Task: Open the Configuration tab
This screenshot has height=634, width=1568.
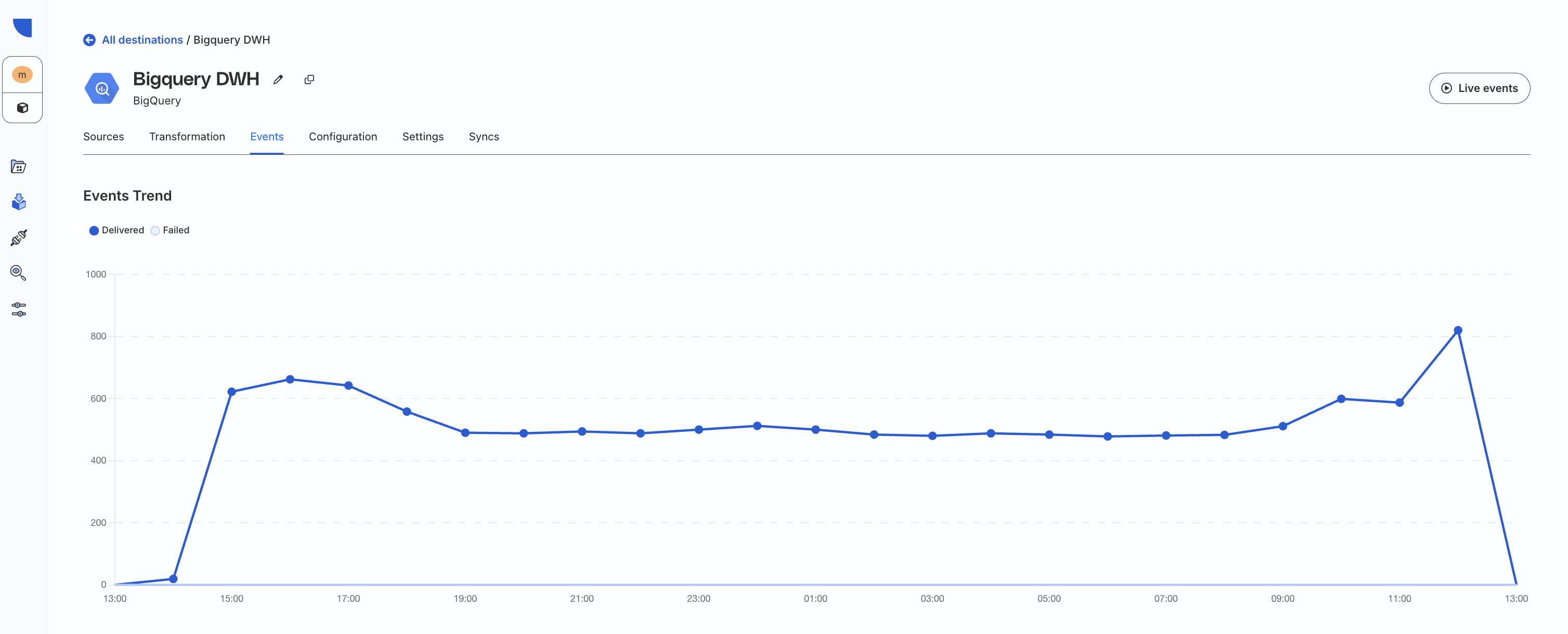Action: pos(343,137)
